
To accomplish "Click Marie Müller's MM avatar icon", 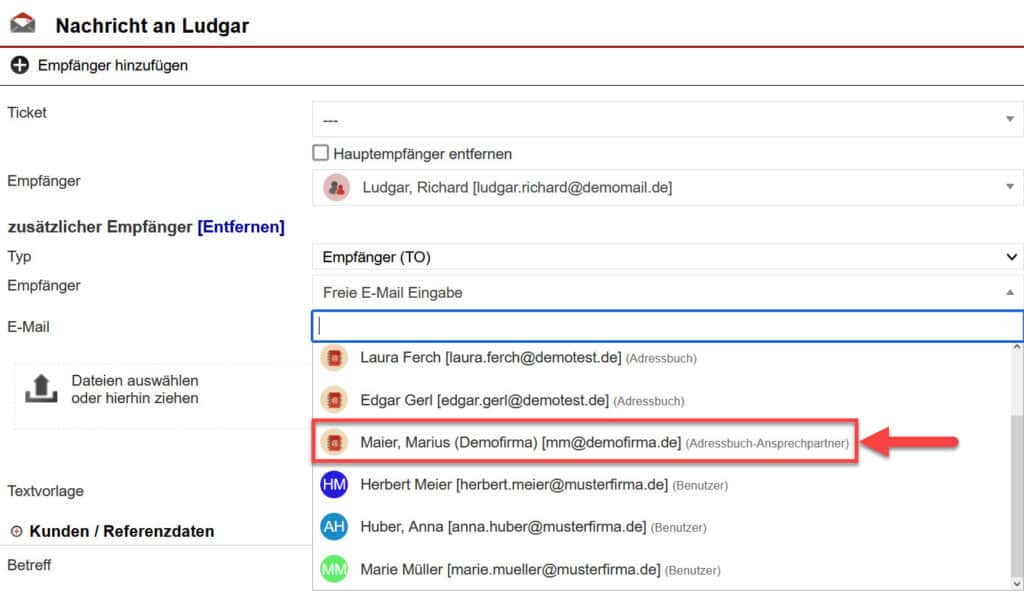I will point(333,568).
